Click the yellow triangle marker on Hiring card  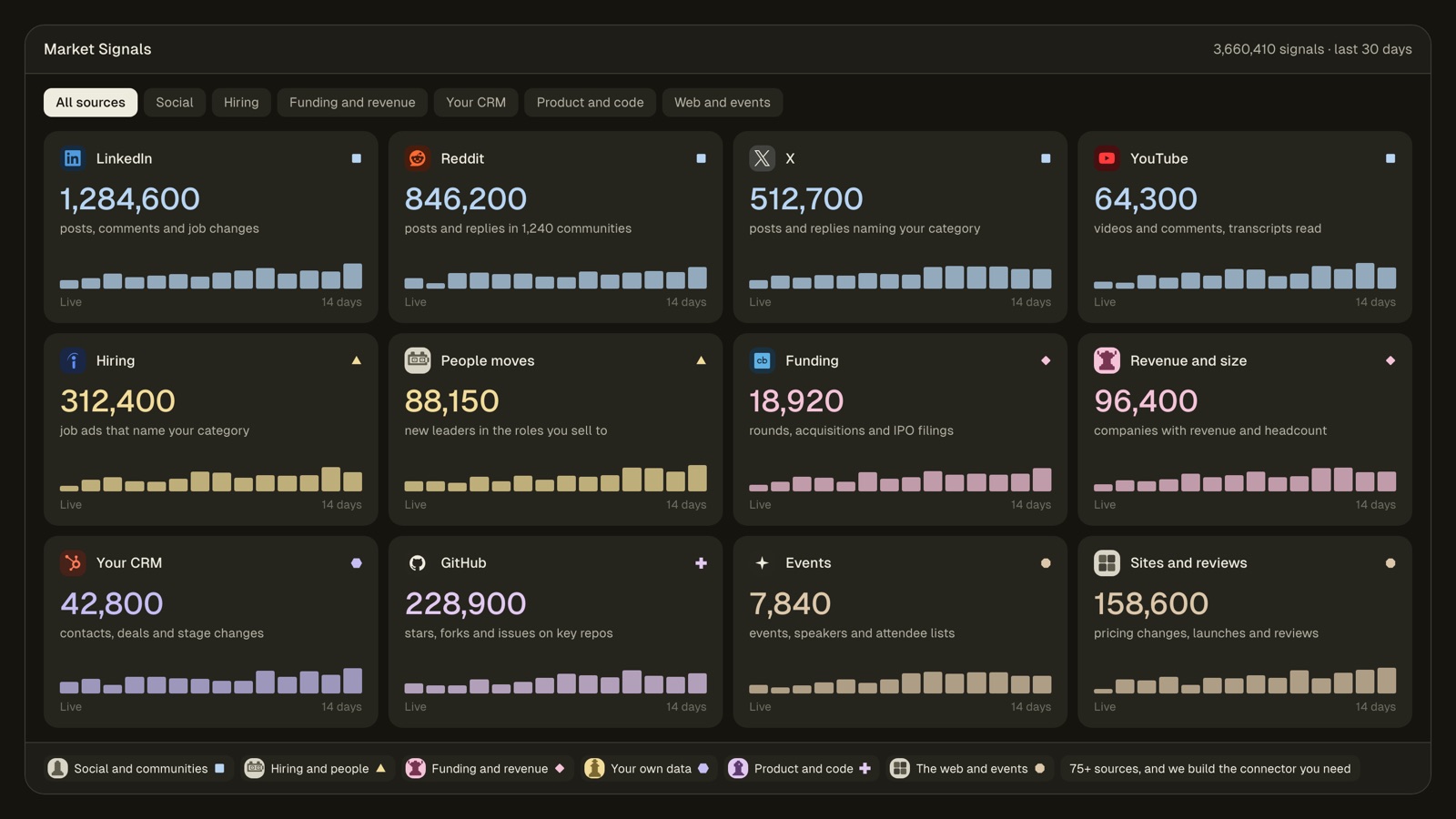356,360
